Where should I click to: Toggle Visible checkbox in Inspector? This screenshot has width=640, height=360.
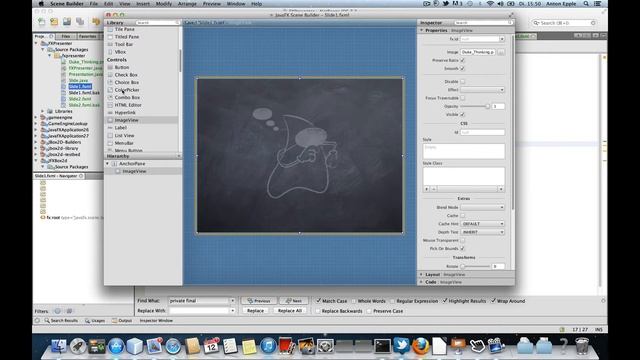(462, 115)
